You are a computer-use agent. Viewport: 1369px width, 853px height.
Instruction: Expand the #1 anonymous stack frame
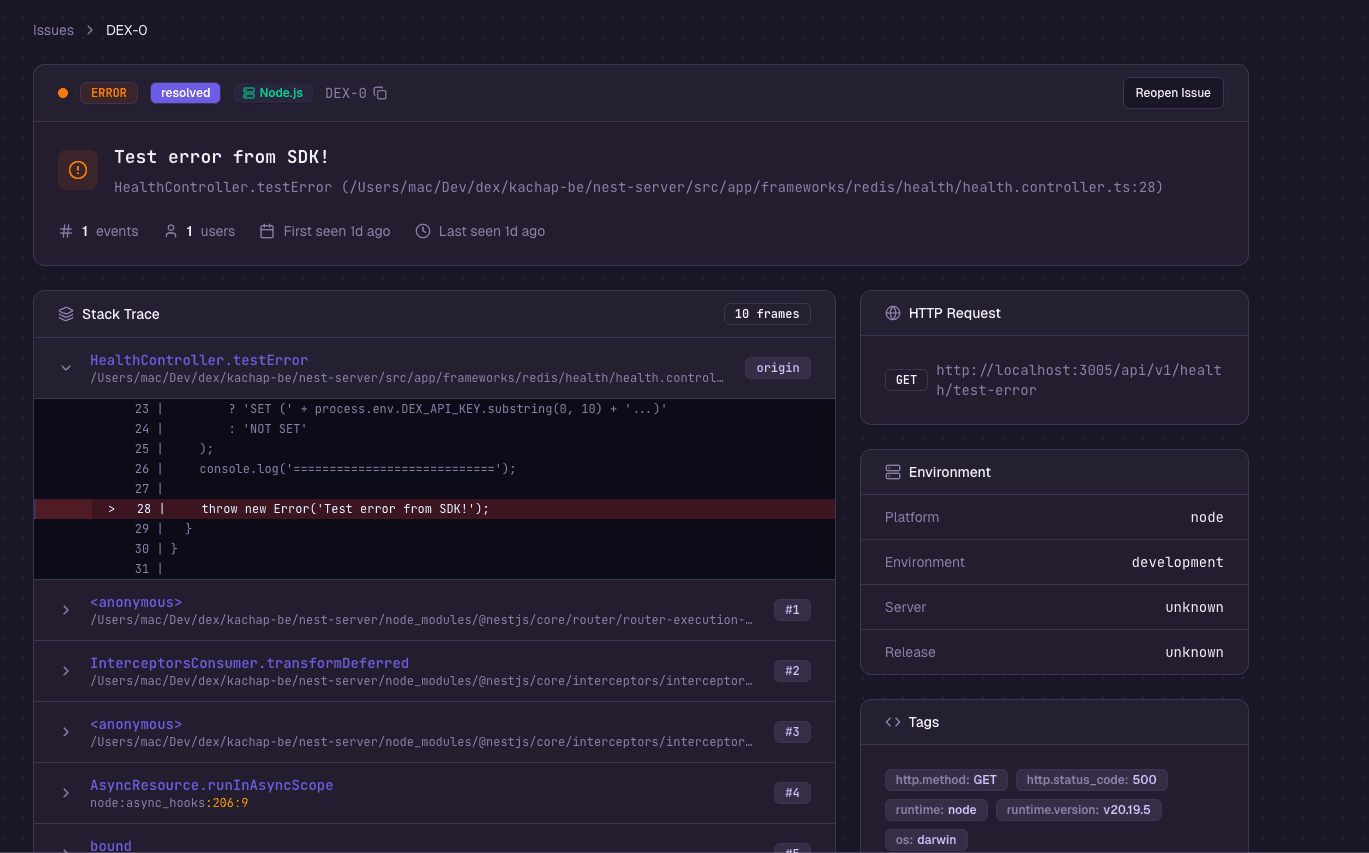(66, 610)
